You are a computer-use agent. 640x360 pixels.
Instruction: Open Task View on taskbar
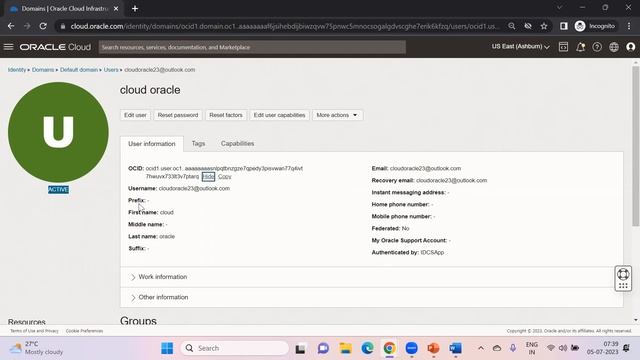[301, 348]
